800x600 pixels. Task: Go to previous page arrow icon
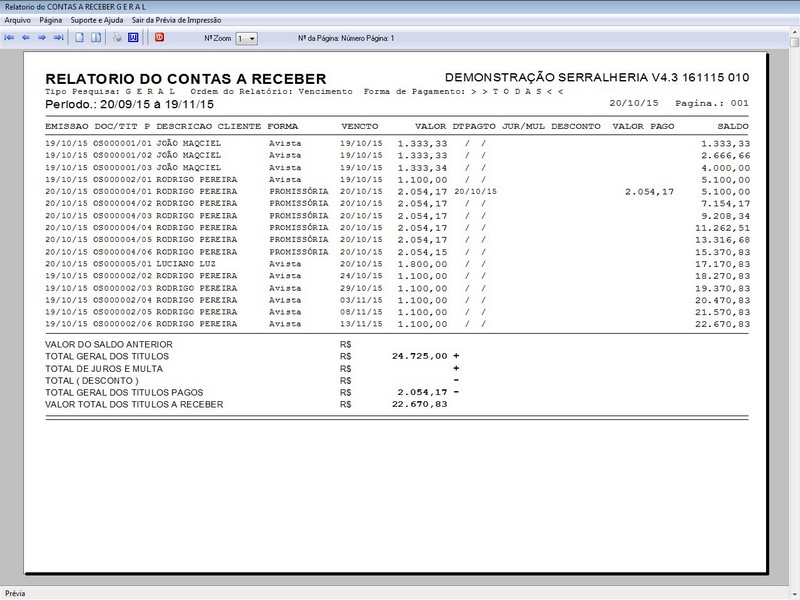(x=26, y=38)
